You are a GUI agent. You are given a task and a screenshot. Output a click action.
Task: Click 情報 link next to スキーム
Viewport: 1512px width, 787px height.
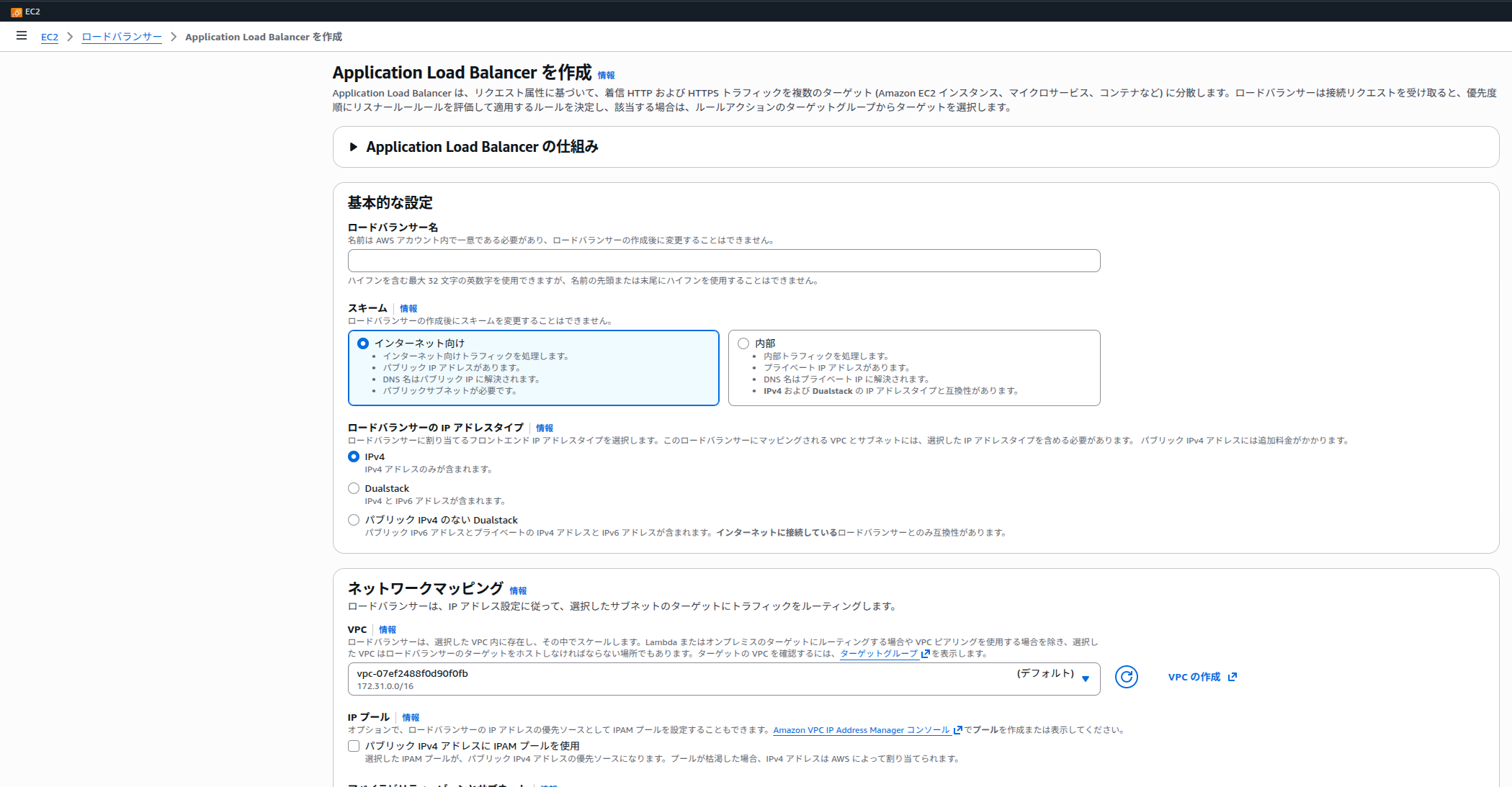pos(408,309)
